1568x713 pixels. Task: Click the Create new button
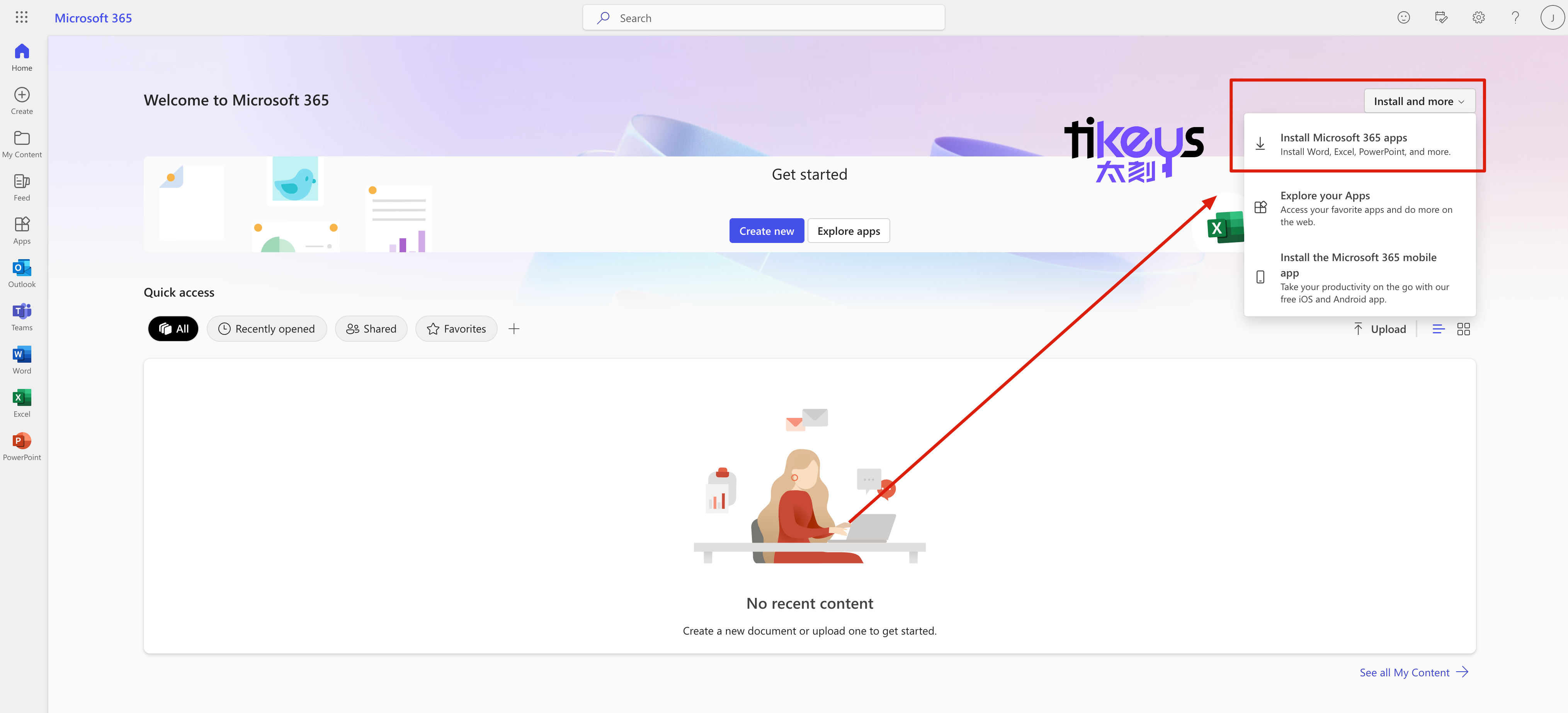(x=766, y=231)
